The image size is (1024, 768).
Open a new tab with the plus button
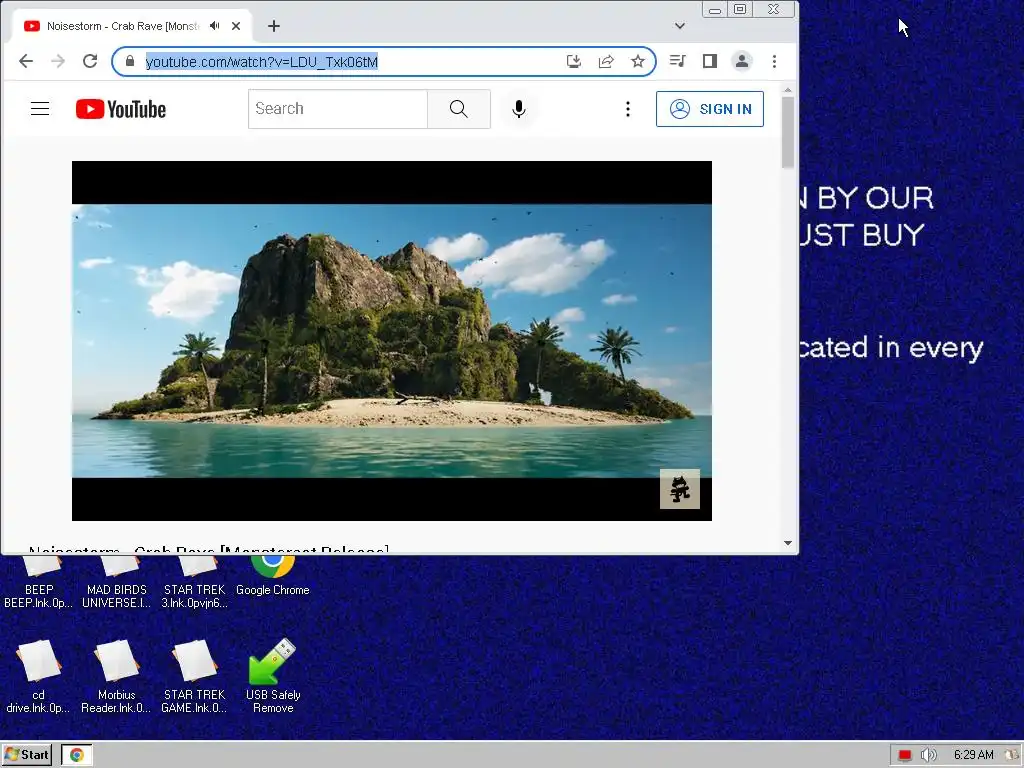coord(274,26)
